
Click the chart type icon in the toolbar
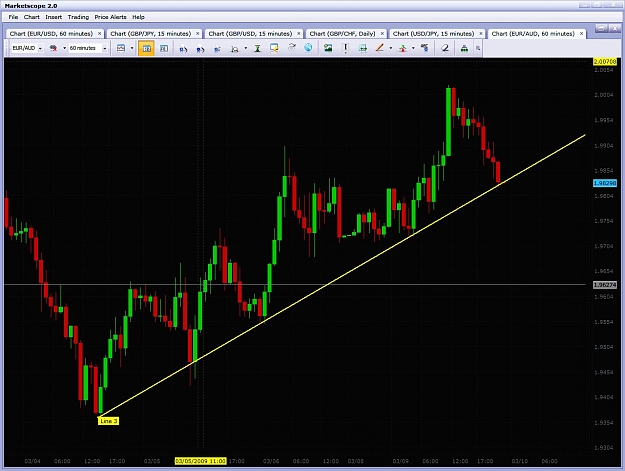tap(121, 48)
